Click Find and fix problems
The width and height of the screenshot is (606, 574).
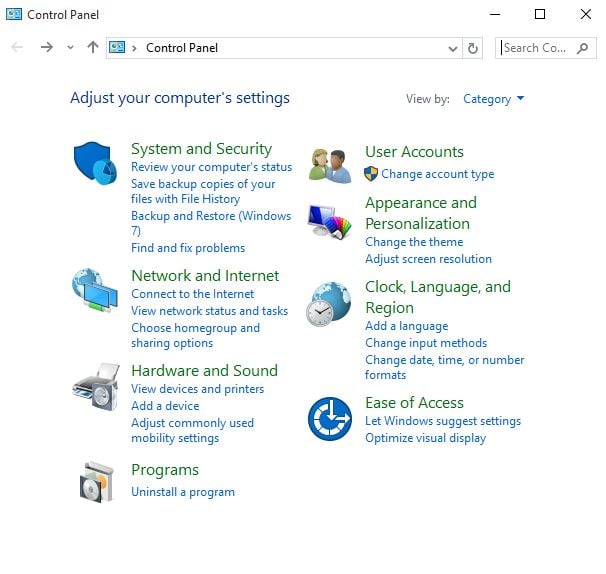click(x=188, y=248)
